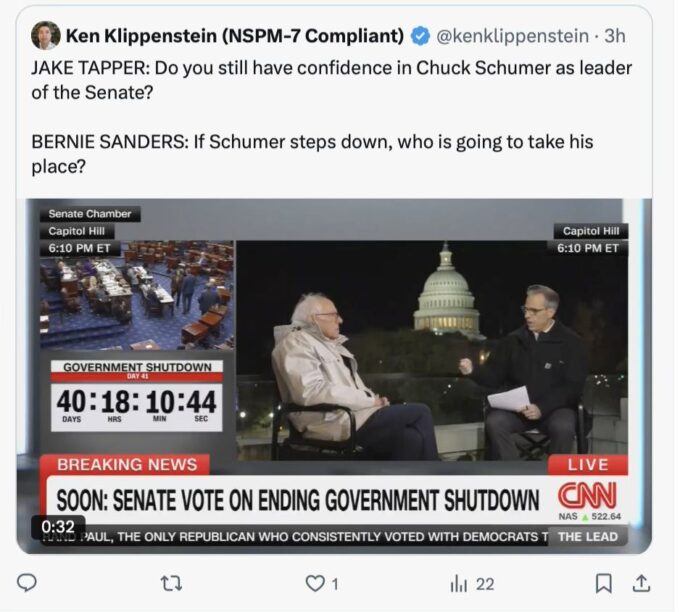The width and height of the screenshot is (680, 612).
Task: Click the Senate Chamber inset footage
Action: pyautogui.click(x=137, y=294)
